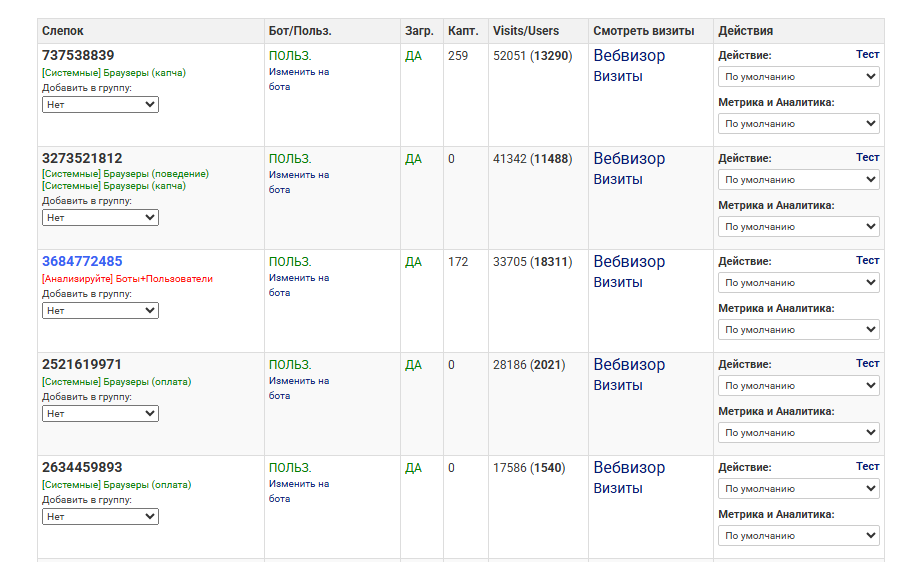Open Метрика и Аналитика dropdown for 3684772485
Screen dimensions: 917x562
798,330
